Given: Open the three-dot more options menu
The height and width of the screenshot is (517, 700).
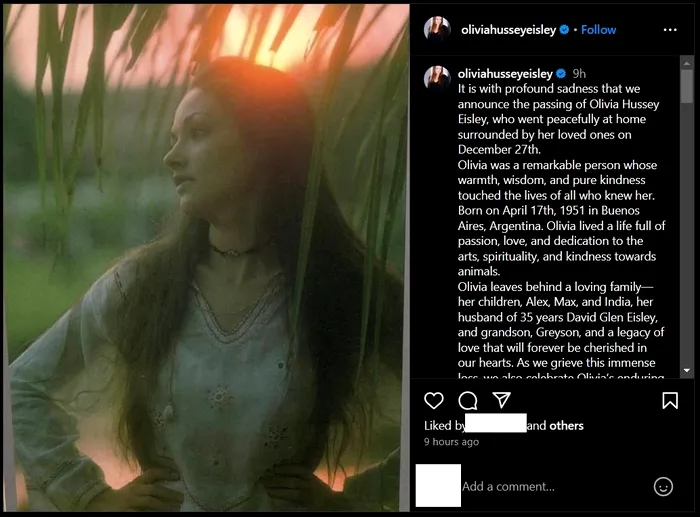Looking at the screenshot, I should [x=670, y=30].
